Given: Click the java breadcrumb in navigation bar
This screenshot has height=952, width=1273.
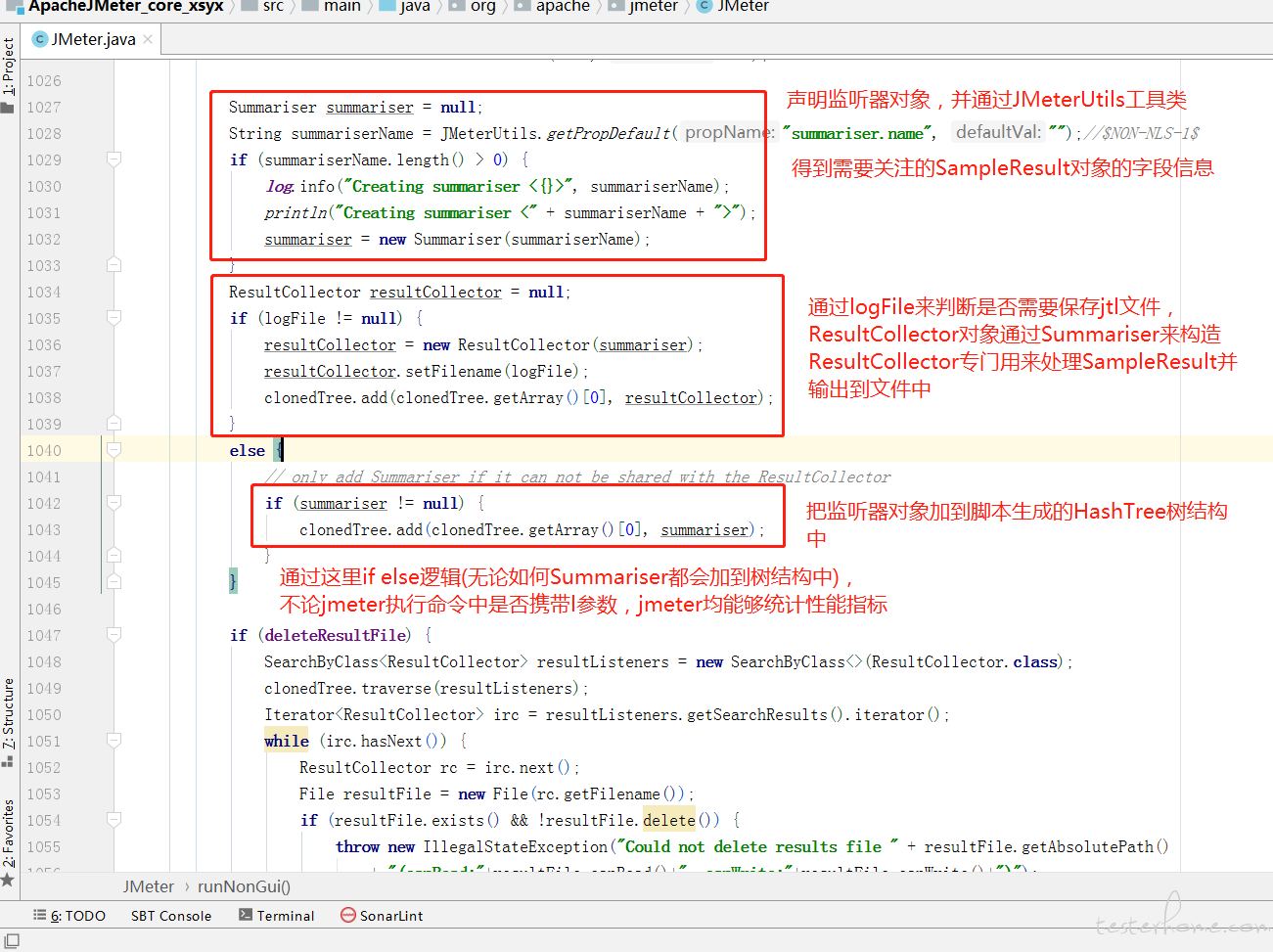Looking at the screenshot, I should click(415, 7).
